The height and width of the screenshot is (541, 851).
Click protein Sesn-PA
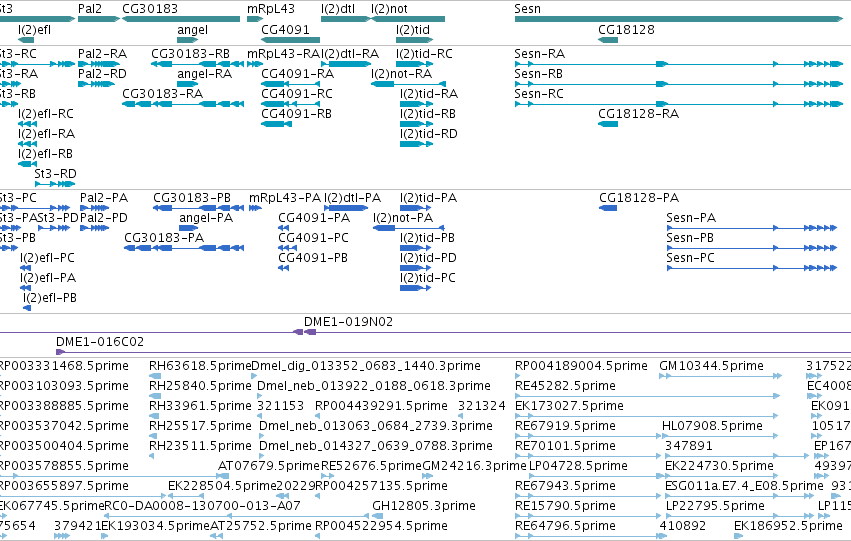(752, 228)
